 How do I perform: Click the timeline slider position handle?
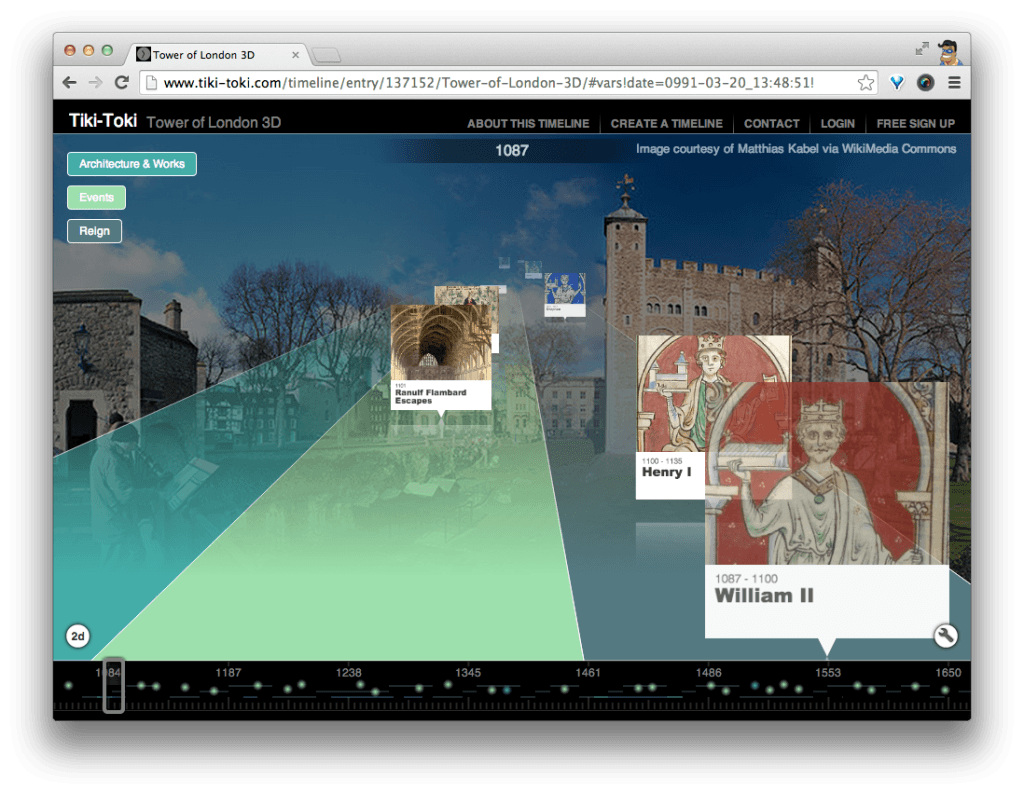click(114, 685)
